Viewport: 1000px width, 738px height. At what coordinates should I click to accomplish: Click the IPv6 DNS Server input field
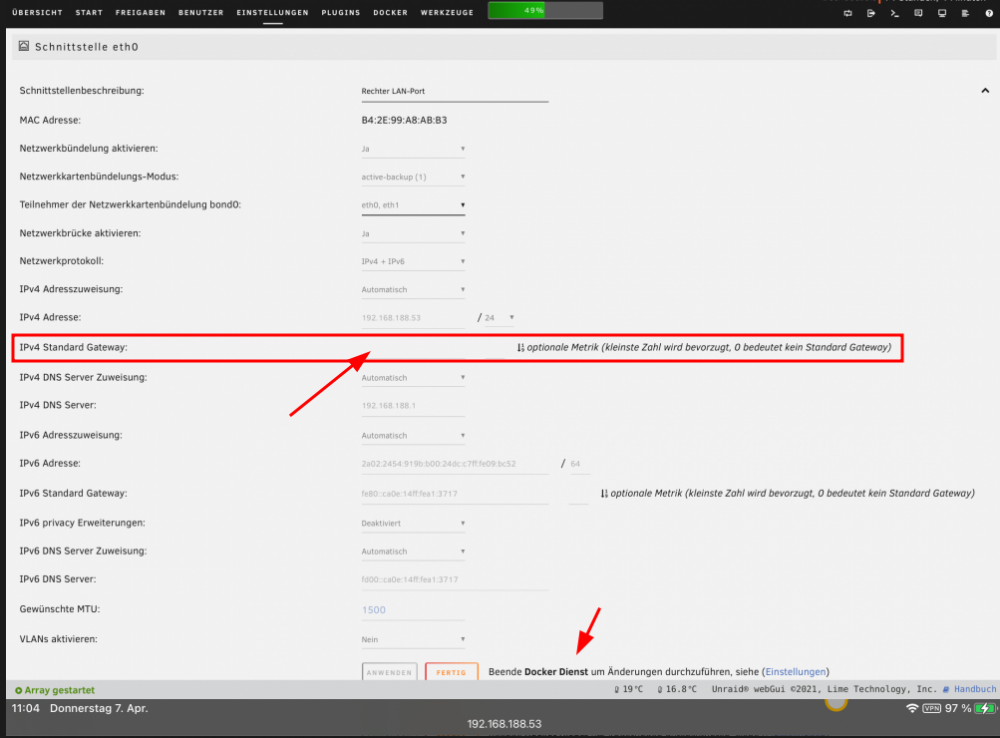(x=455, y=580)
